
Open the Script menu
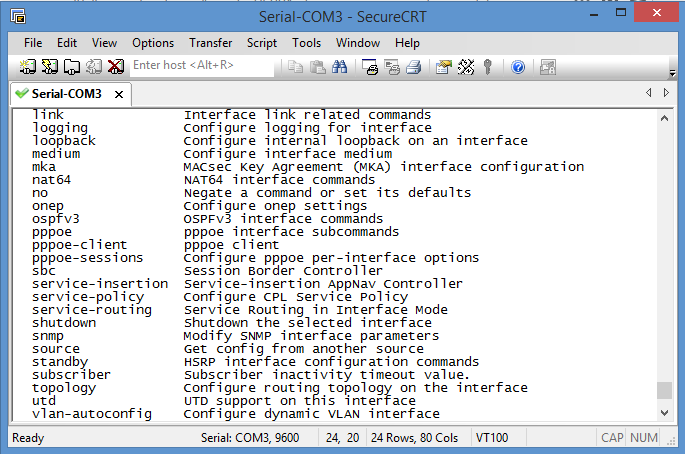(262, 43)
